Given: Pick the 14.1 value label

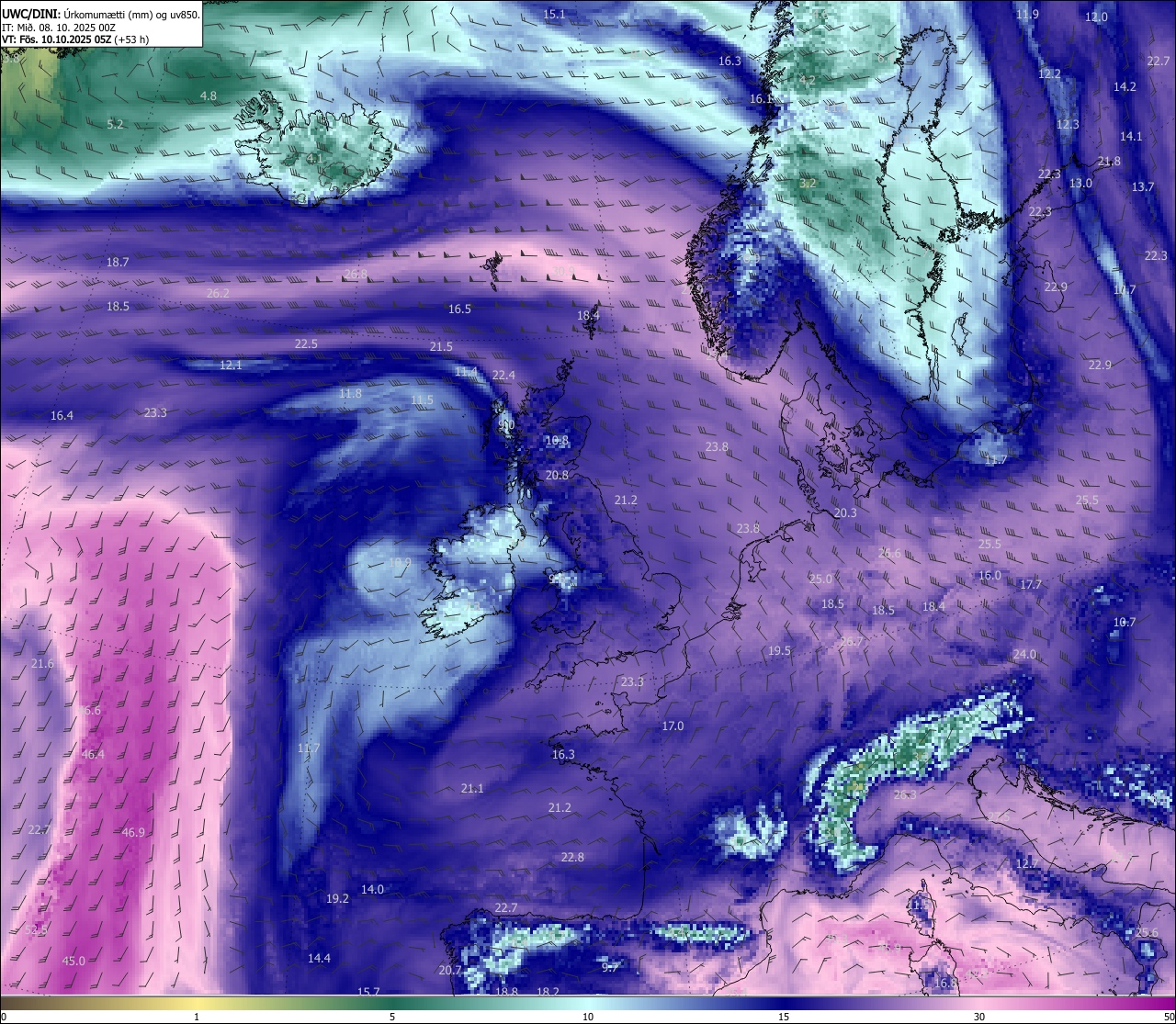Looking at the screenshot, I should tap(1131, 136).
